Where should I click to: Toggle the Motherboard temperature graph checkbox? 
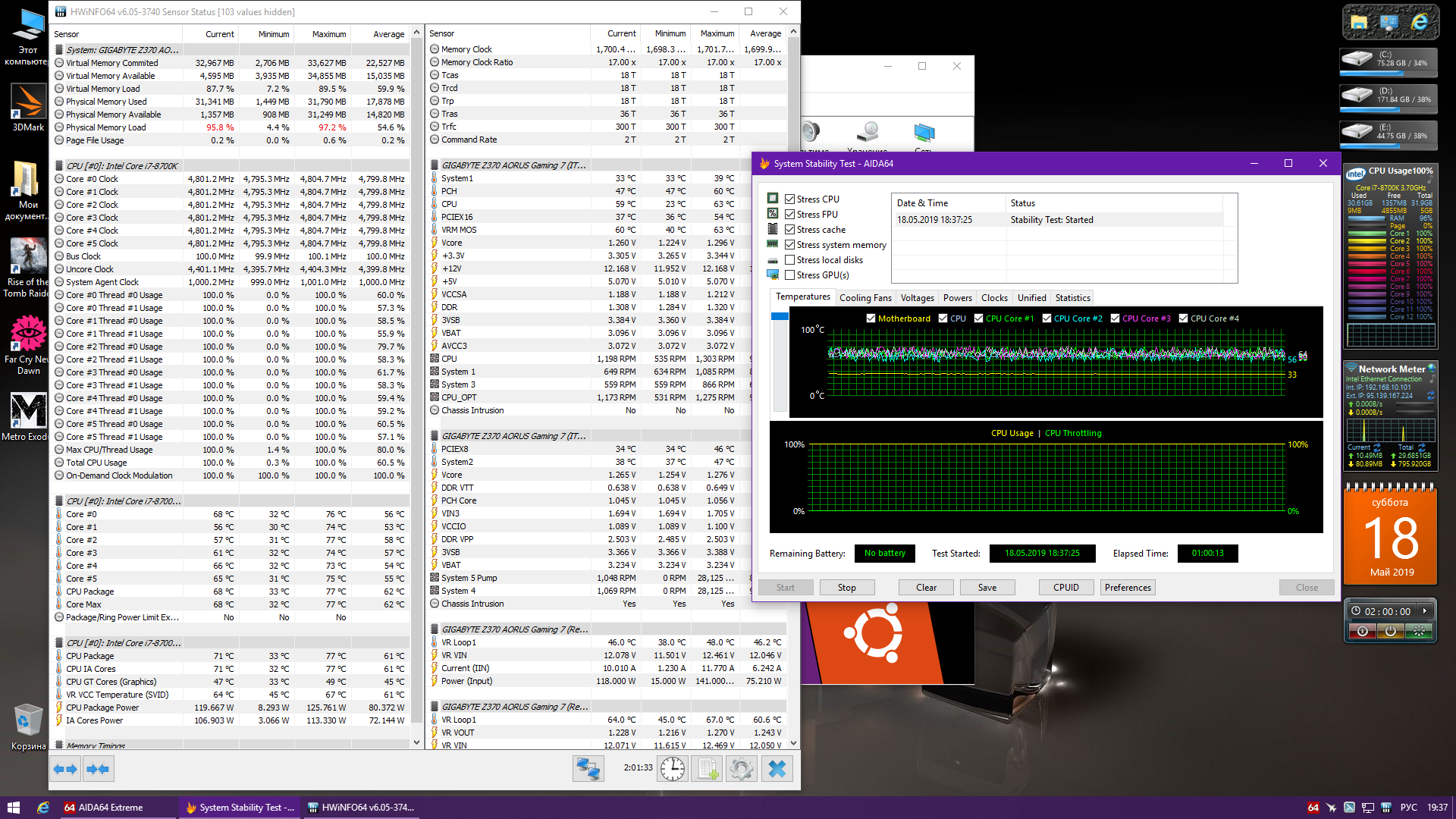click(871, 318)
